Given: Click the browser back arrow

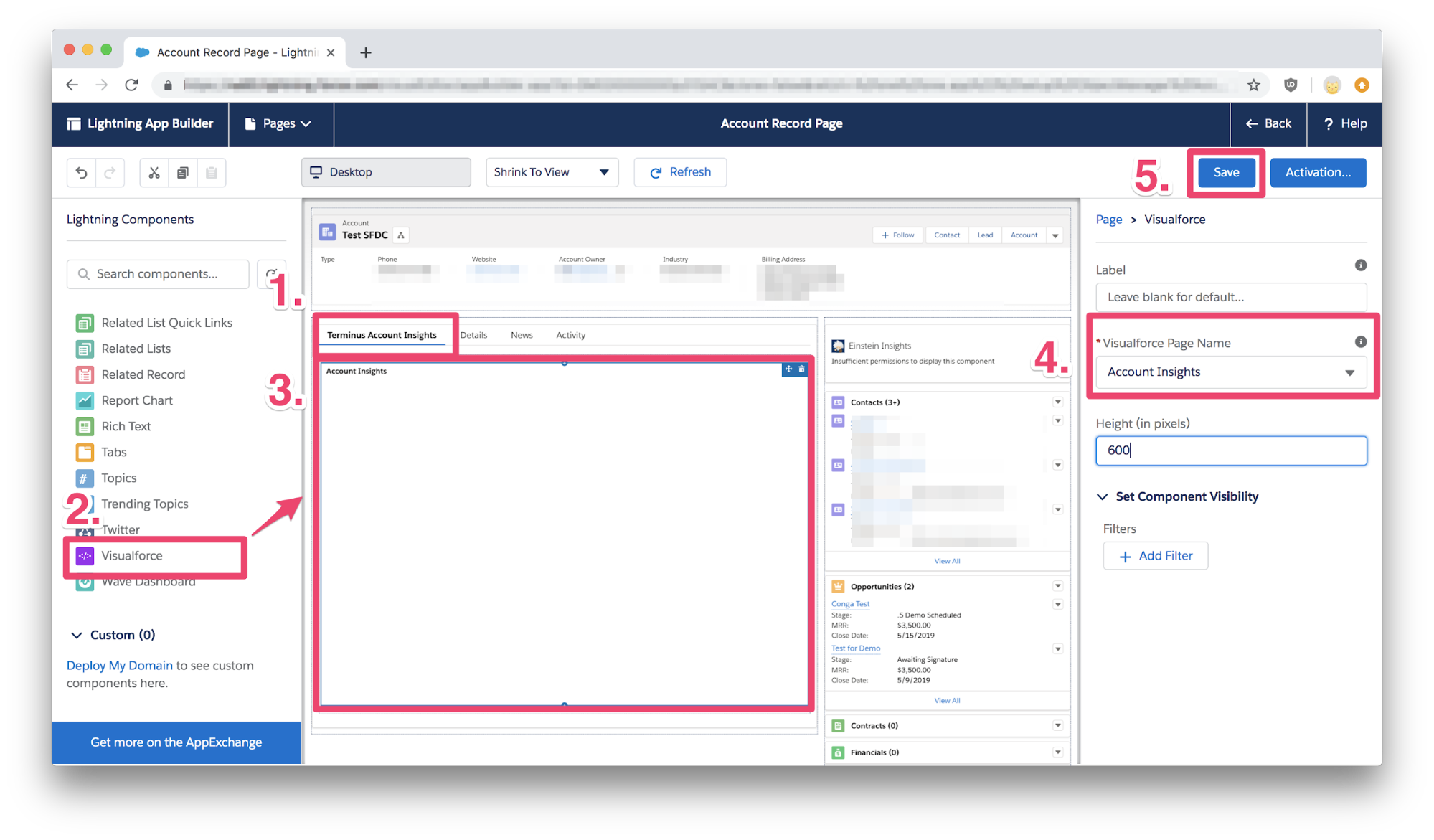Looking at the screenshot, I should pos(72,85).
